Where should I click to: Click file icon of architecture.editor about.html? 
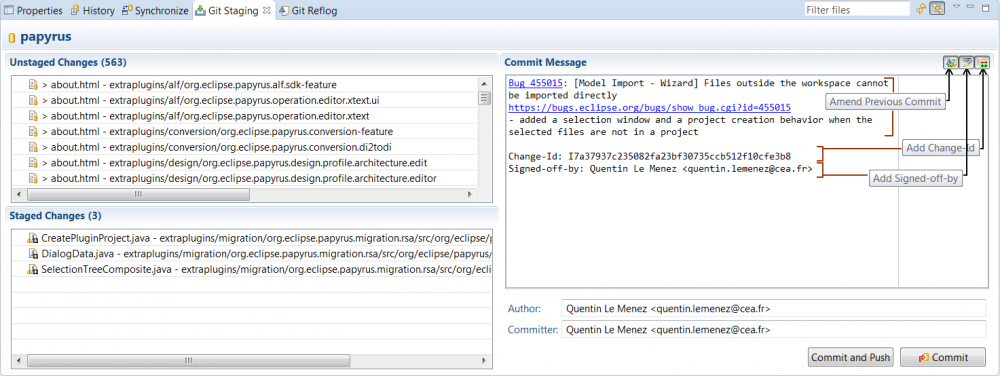pos(33,178)
